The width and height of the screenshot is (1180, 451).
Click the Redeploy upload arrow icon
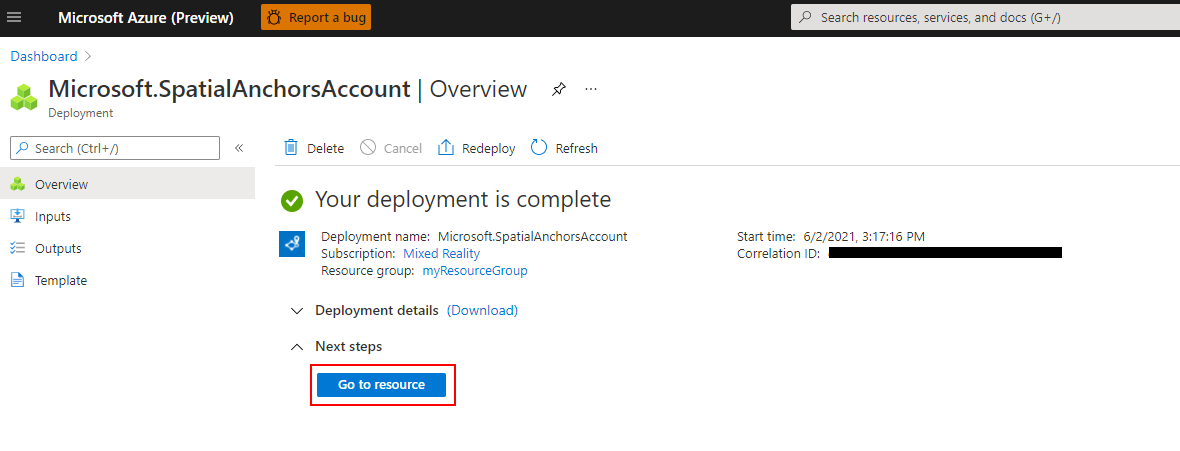[x=446, y=148]
